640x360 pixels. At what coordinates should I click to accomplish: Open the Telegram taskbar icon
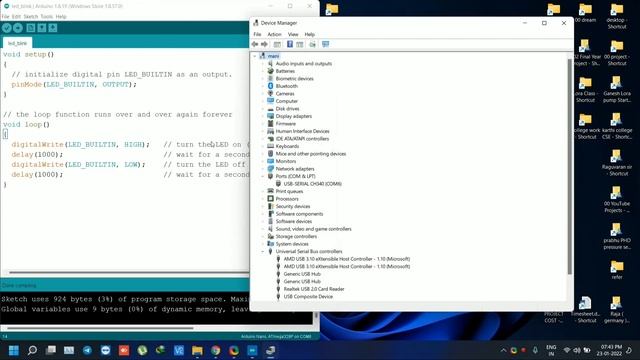pos(87,350)
